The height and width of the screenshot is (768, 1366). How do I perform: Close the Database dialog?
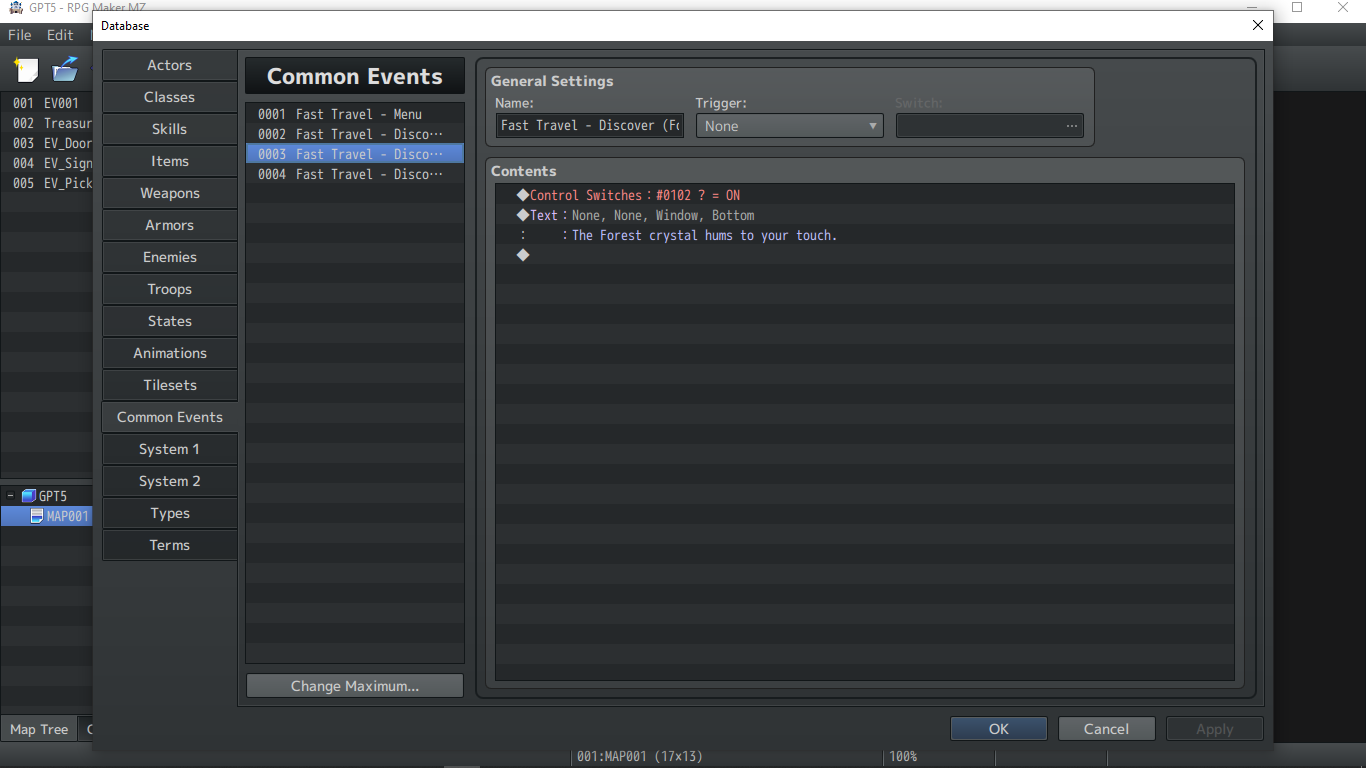(x=1258, y=25)
